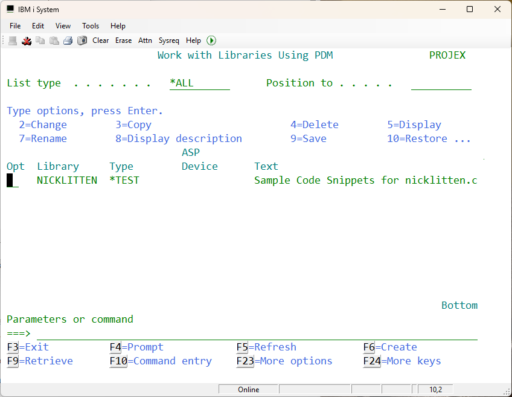
Task: Click the Attn toolbar button
Action: (x=145, y=41)
